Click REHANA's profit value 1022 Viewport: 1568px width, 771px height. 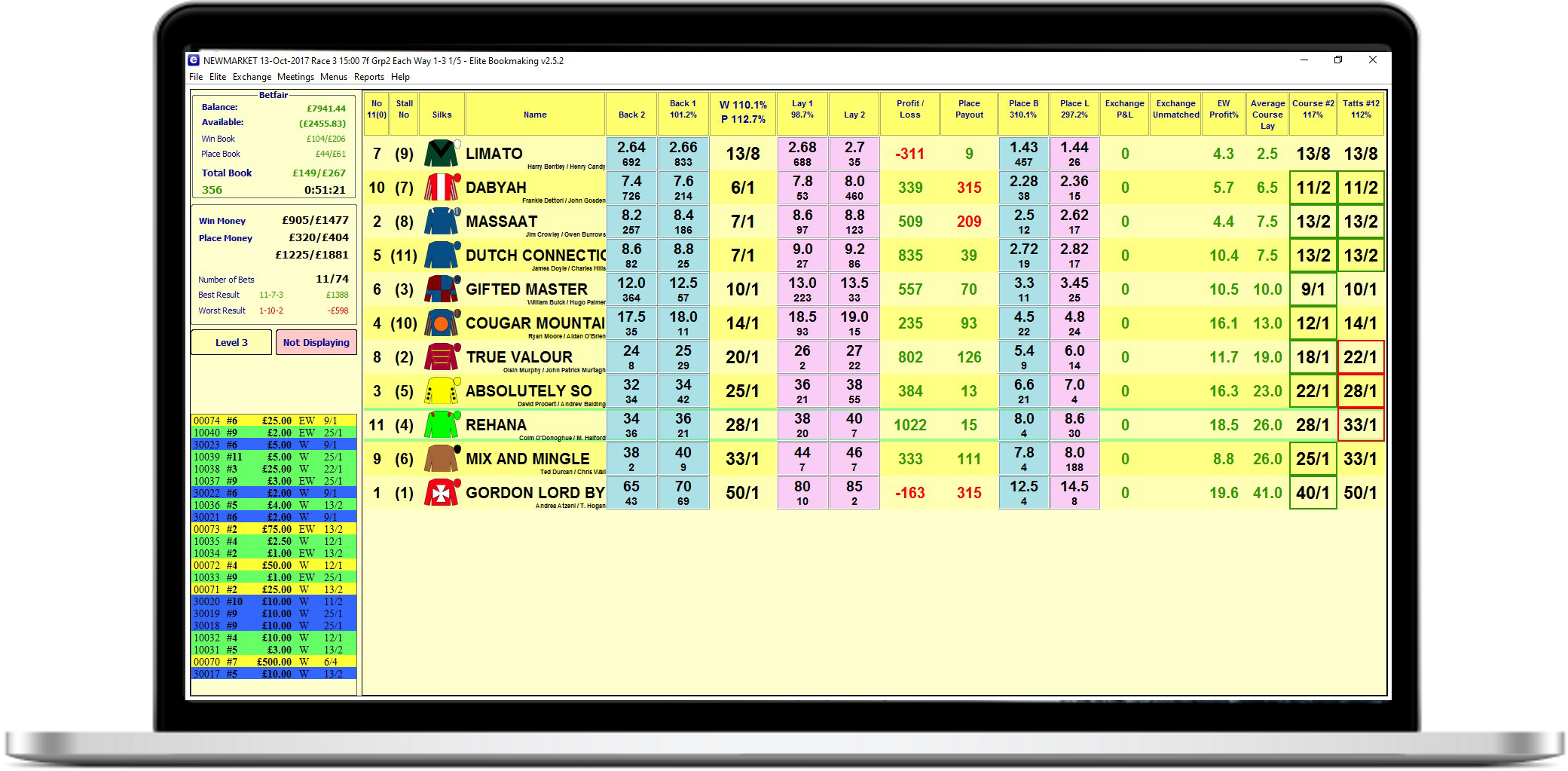(x=909, y=424)
